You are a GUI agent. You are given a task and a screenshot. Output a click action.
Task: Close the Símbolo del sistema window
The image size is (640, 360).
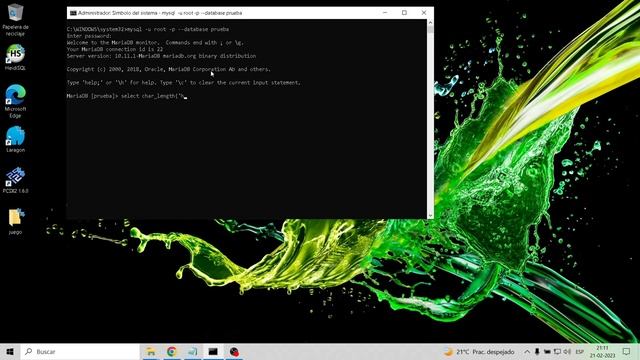[424, 13]
